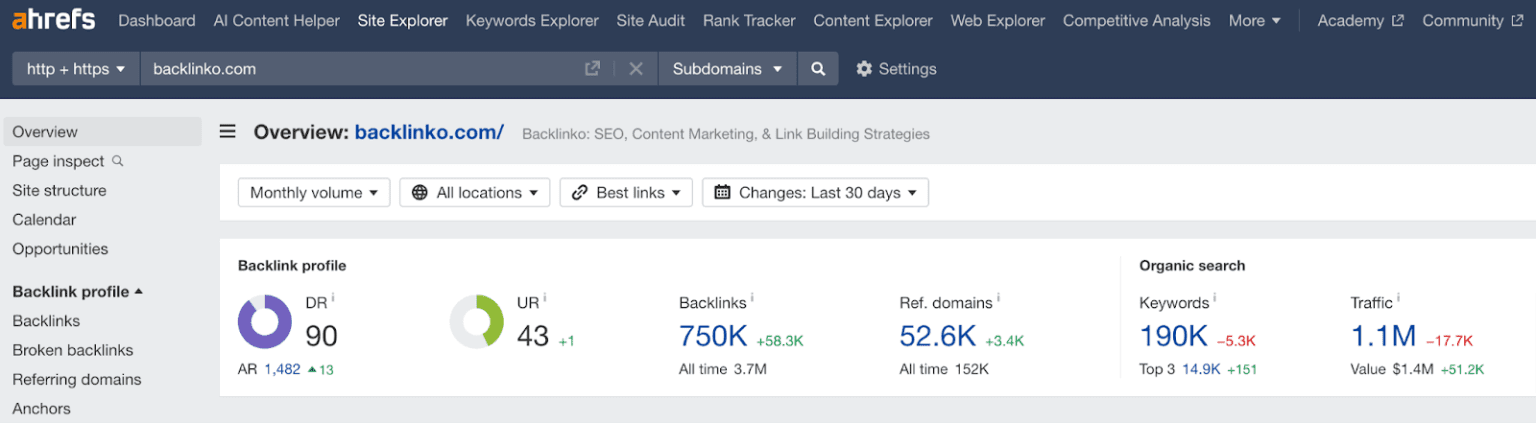The image size is (1536, 423).
Task: Open the Changes: Last 30 days dropdown
Action: [x=815, y=193]
